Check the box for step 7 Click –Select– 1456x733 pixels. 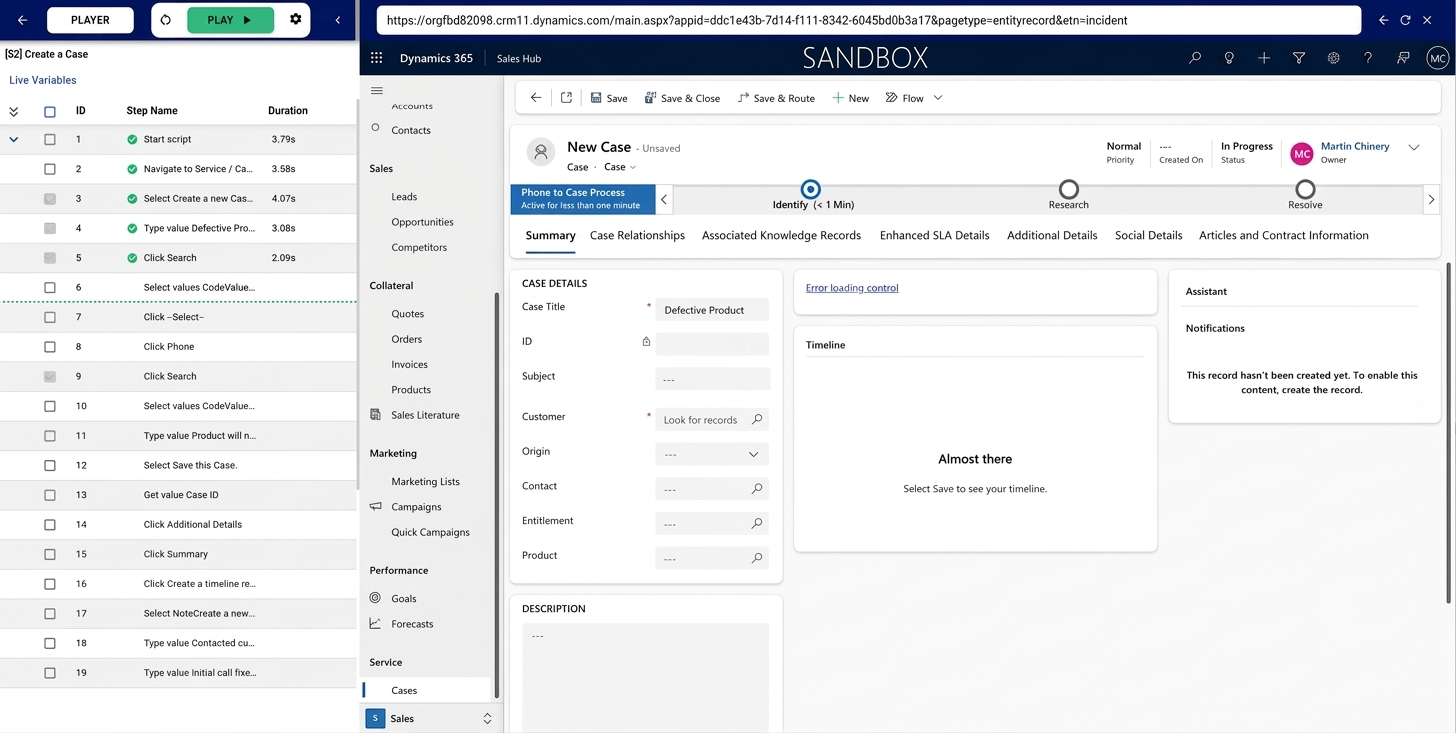tap(50, 317)
